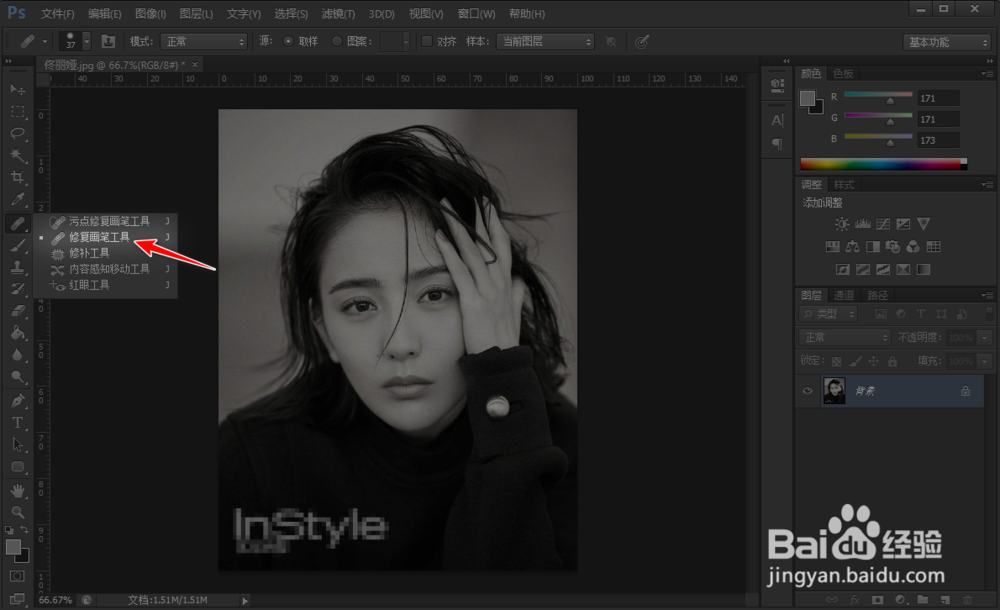Image resolution: width=1000 pixels, height=610 pixels.
Task: Click the G value field 171
Action: coord(938,119)
